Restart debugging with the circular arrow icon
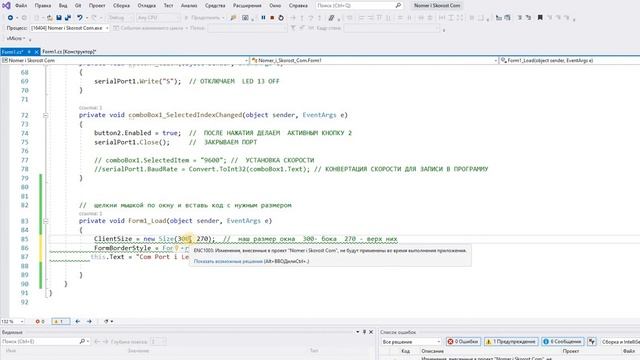Viewport: 640px width, 360px height. (x=281, y=18)
